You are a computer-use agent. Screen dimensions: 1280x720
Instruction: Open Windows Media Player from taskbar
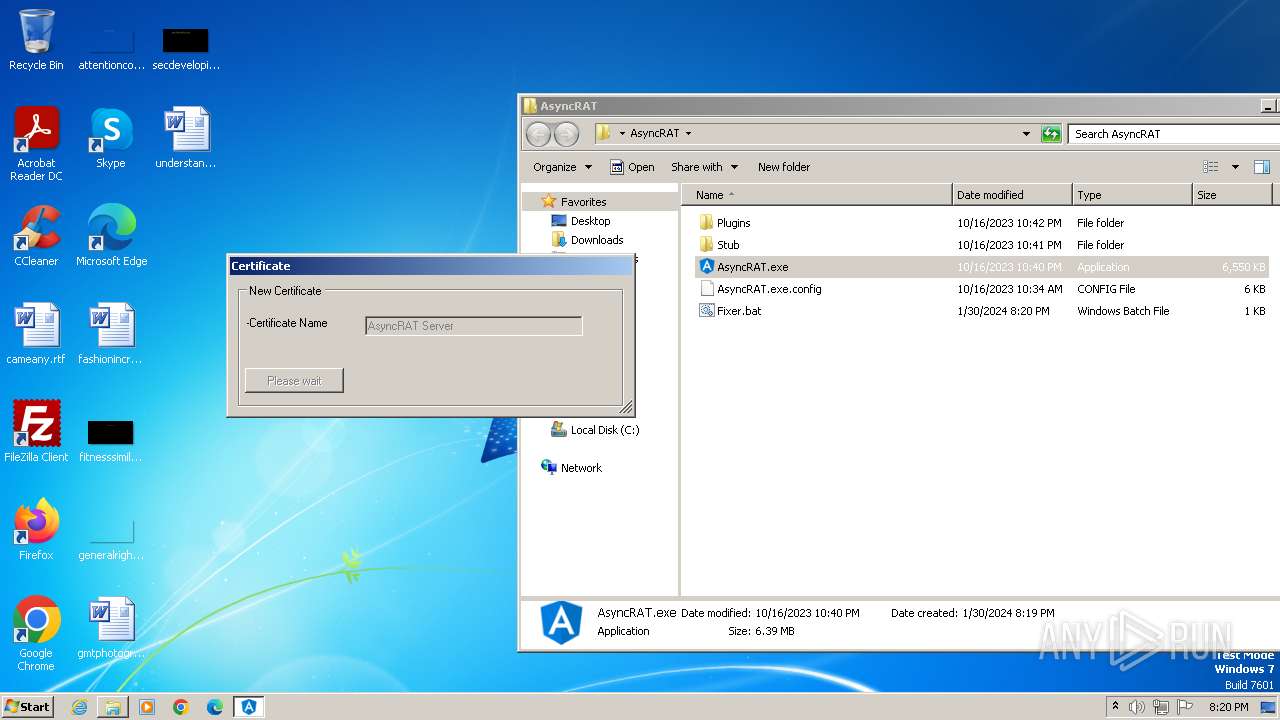[147, 707]
